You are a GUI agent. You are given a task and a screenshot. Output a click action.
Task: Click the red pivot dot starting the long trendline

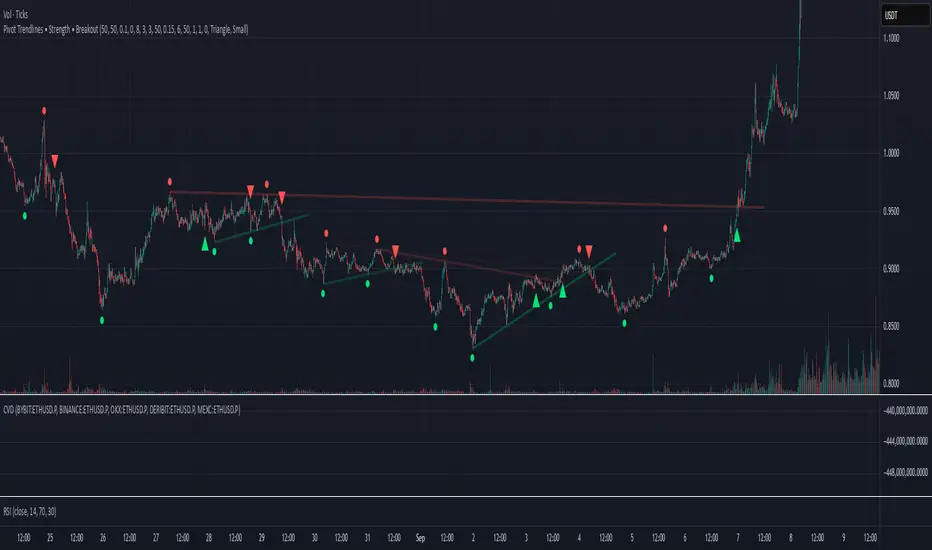(169, 181)
